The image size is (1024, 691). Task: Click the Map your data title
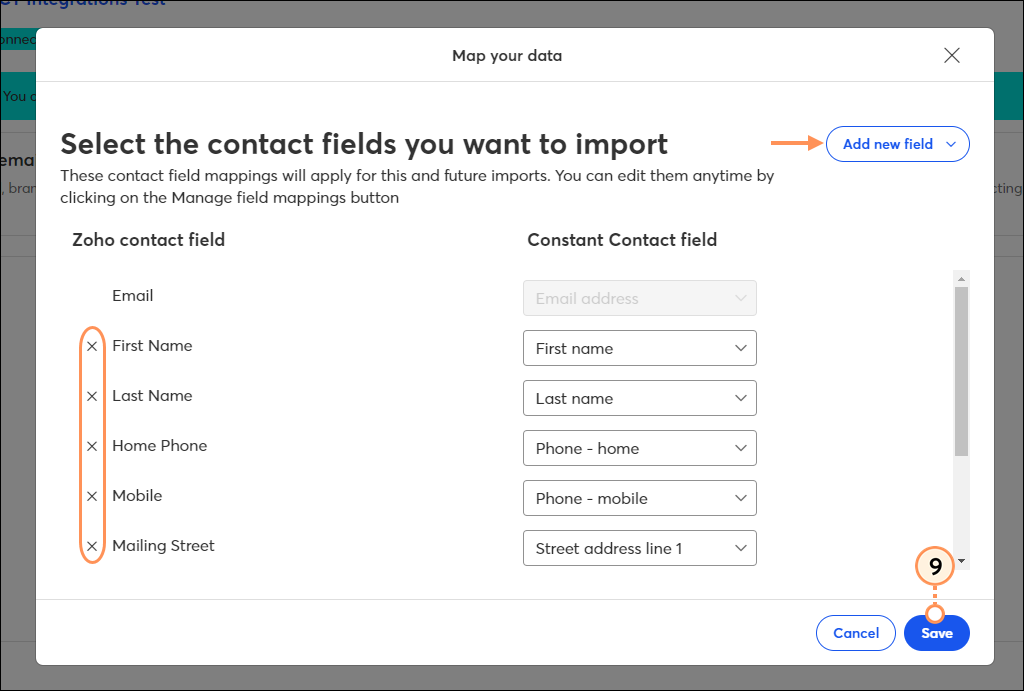507,56
